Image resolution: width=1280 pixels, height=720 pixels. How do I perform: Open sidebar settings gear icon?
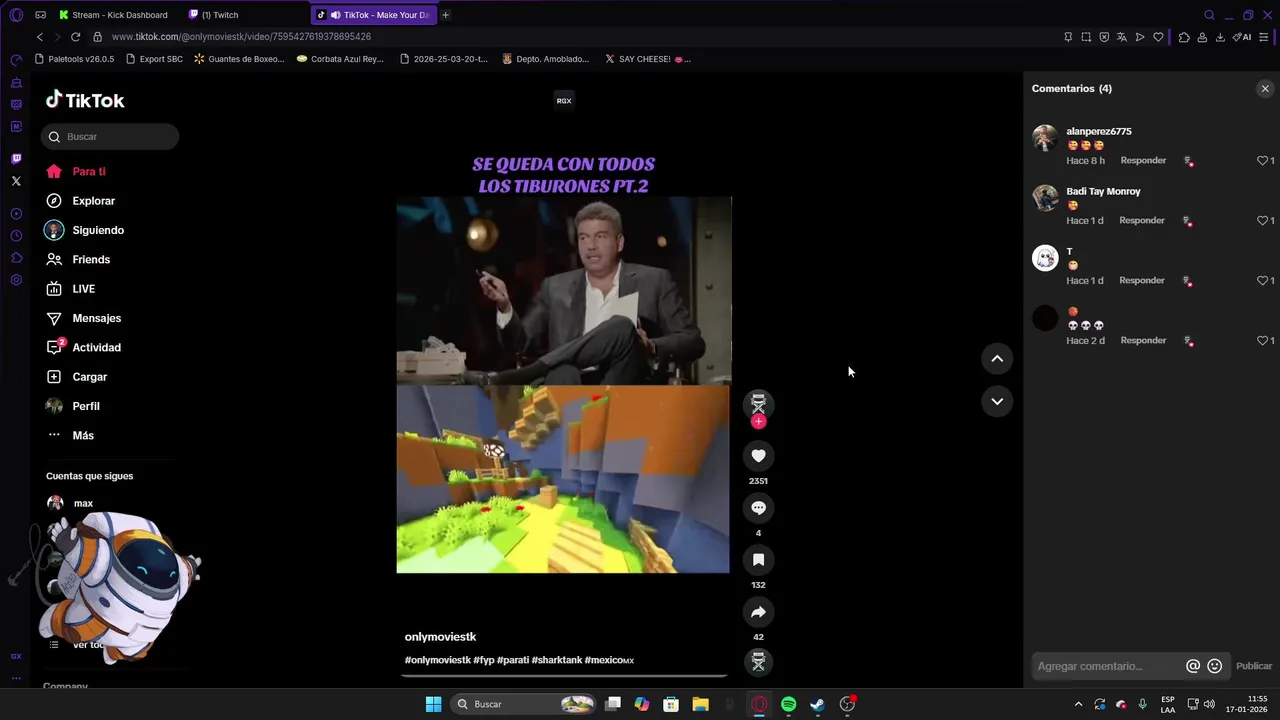[16, 280]
